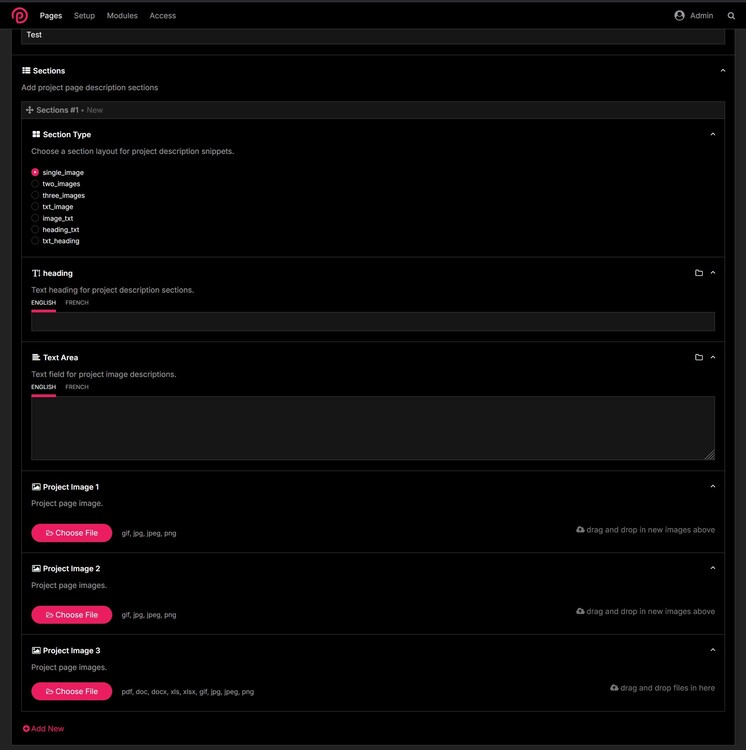The image size is (746, 750).
Task: Click the Text Area resize handle
Action: point(710,455)
